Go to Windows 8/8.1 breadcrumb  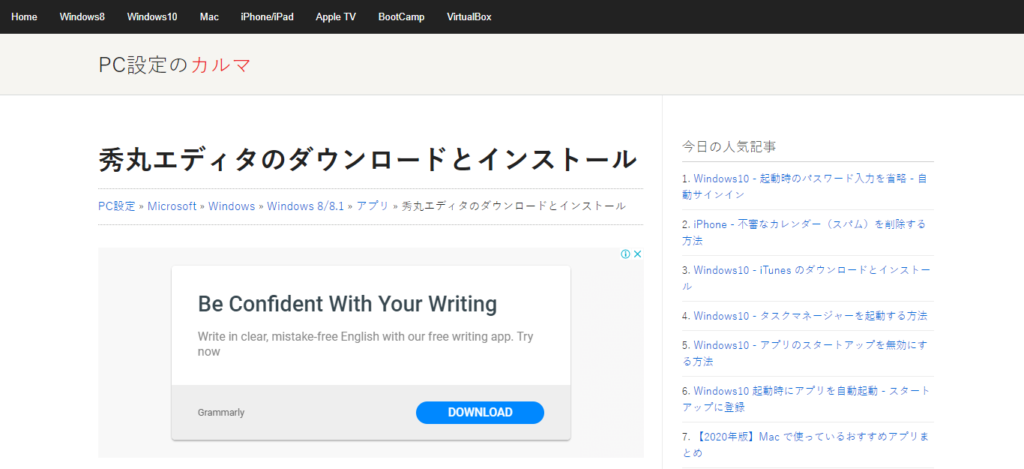(x=306, y=206)
